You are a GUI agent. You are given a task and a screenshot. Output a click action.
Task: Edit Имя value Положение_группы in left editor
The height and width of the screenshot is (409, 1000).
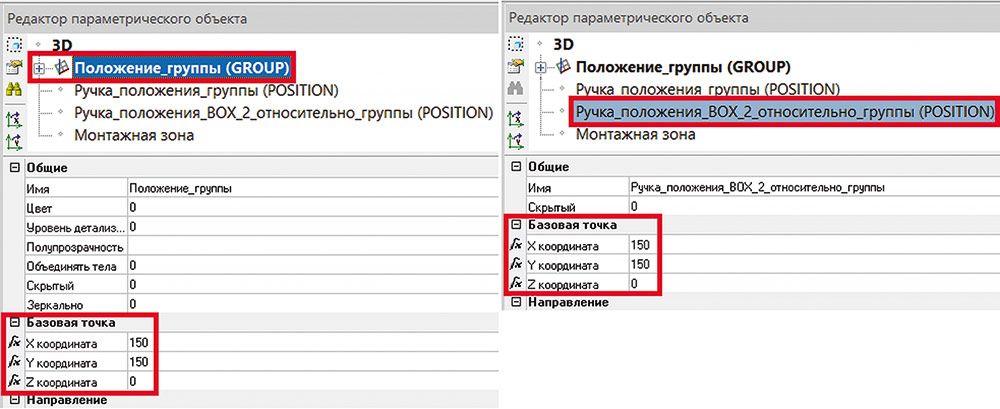click(x=311, y=189)
